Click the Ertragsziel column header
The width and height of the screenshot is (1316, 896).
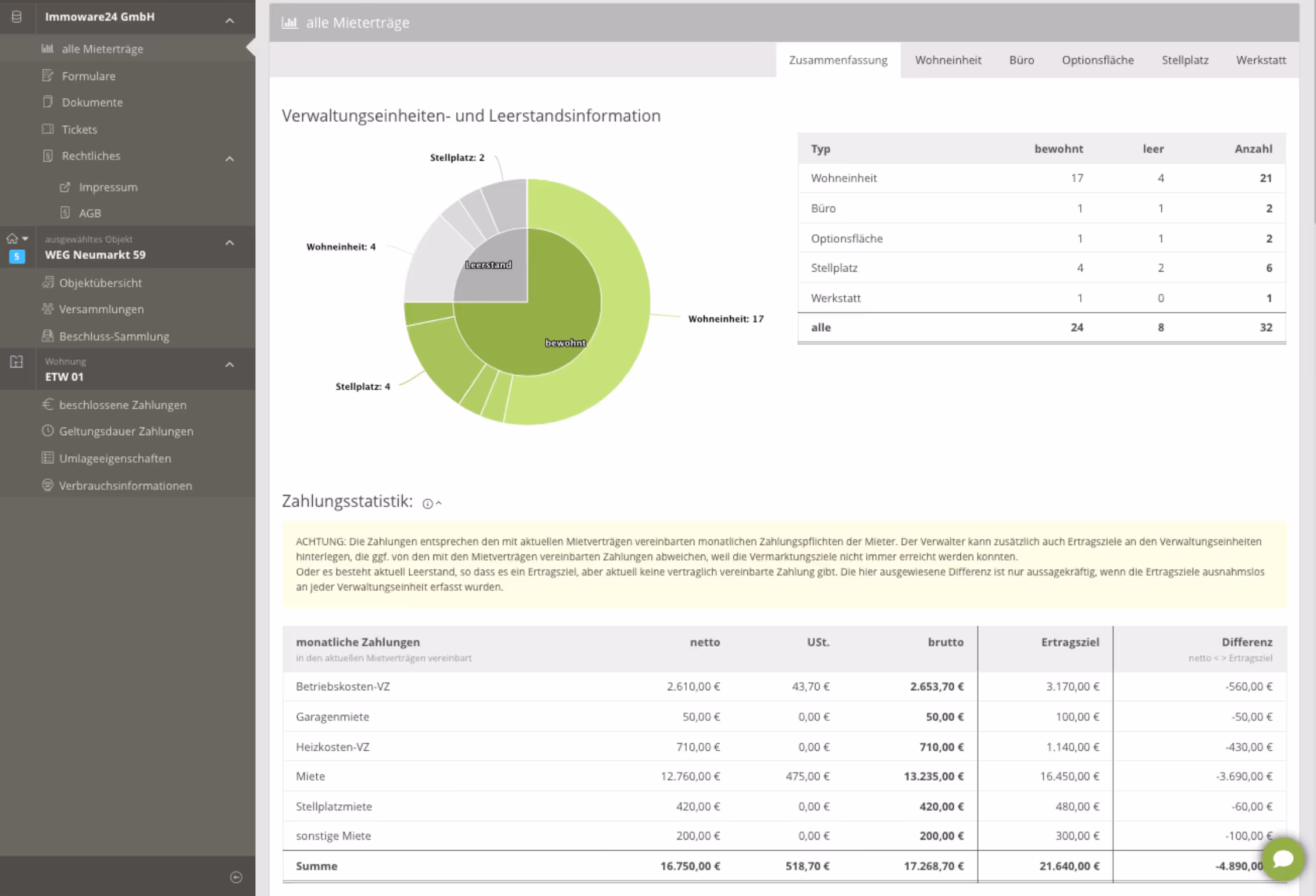click(x=1070, y=642)
